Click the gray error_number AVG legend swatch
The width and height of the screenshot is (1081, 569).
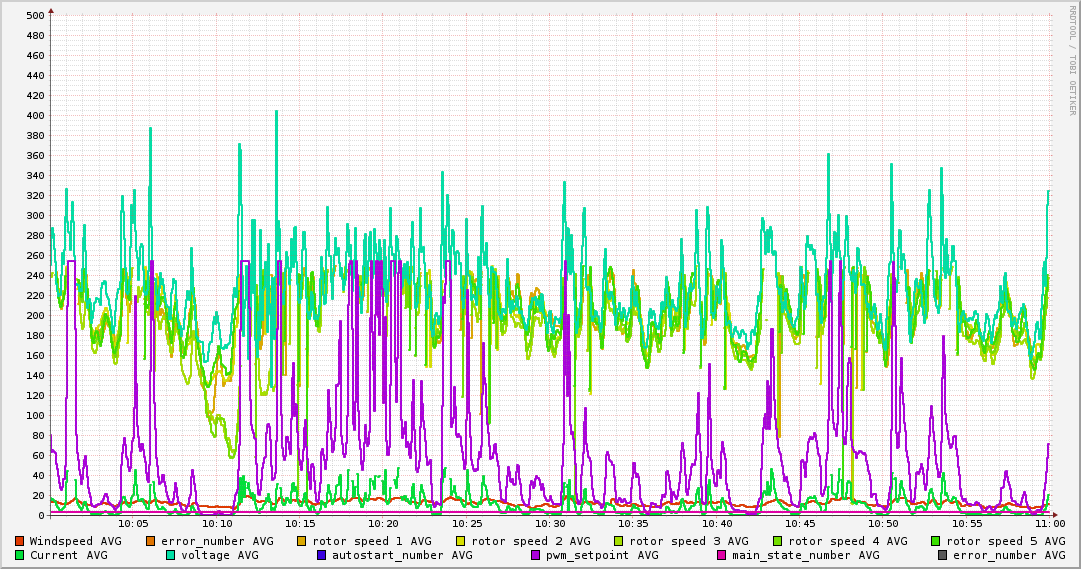pos(943,555)
